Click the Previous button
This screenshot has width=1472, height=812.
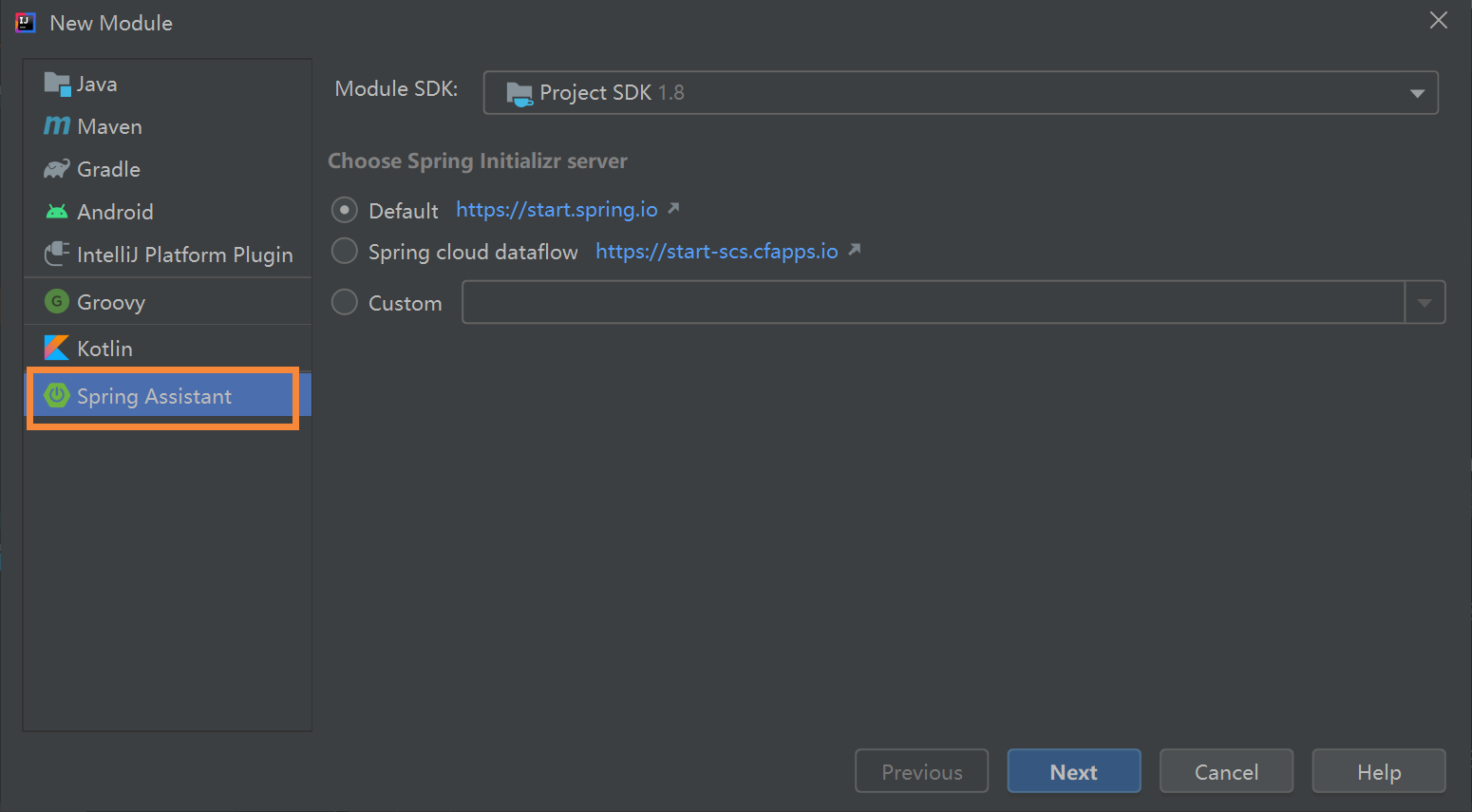tap(921, 771)
